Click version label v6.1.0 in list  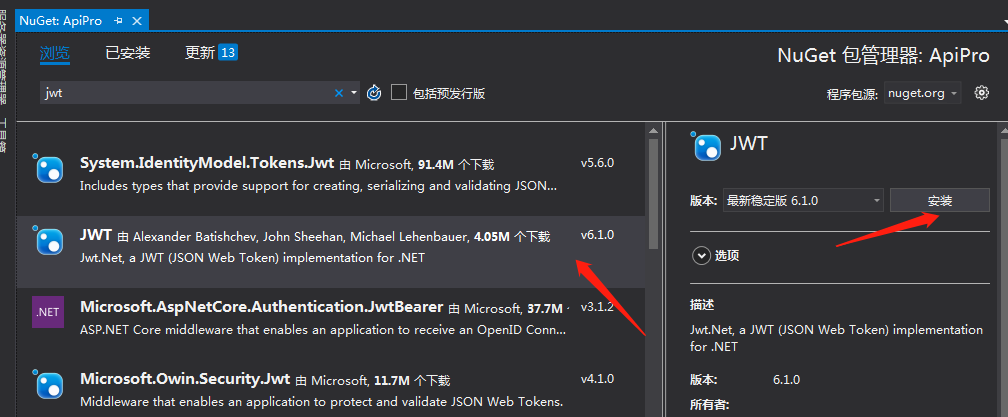597,235
